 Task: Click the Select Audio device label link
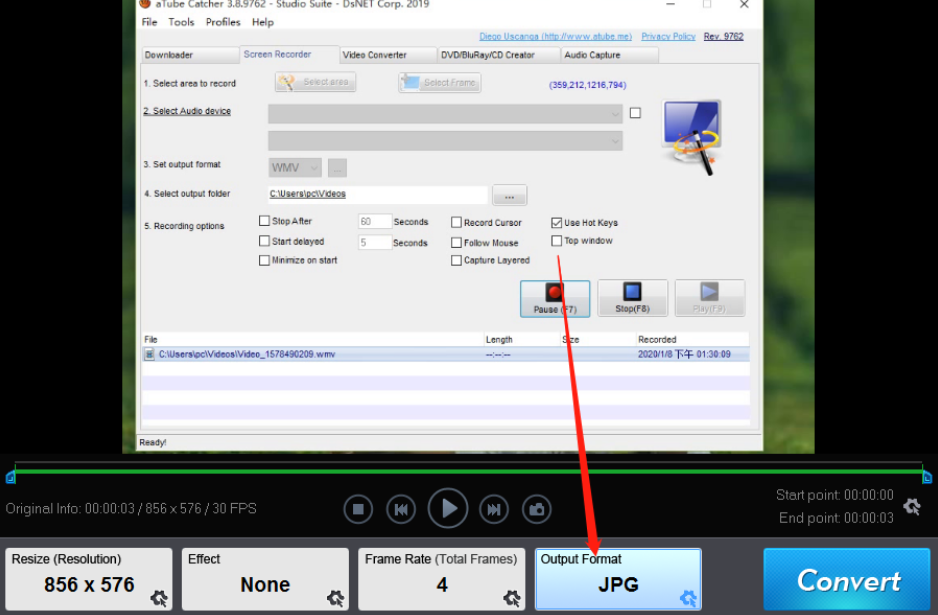187,111
